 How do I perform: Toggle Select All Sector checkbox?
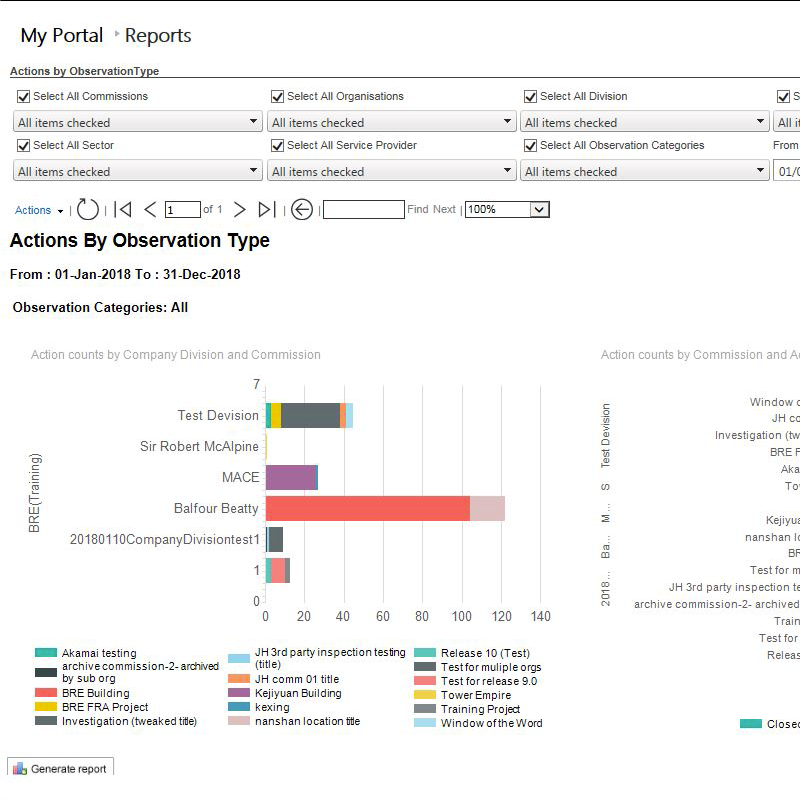[x=23, y=146]
